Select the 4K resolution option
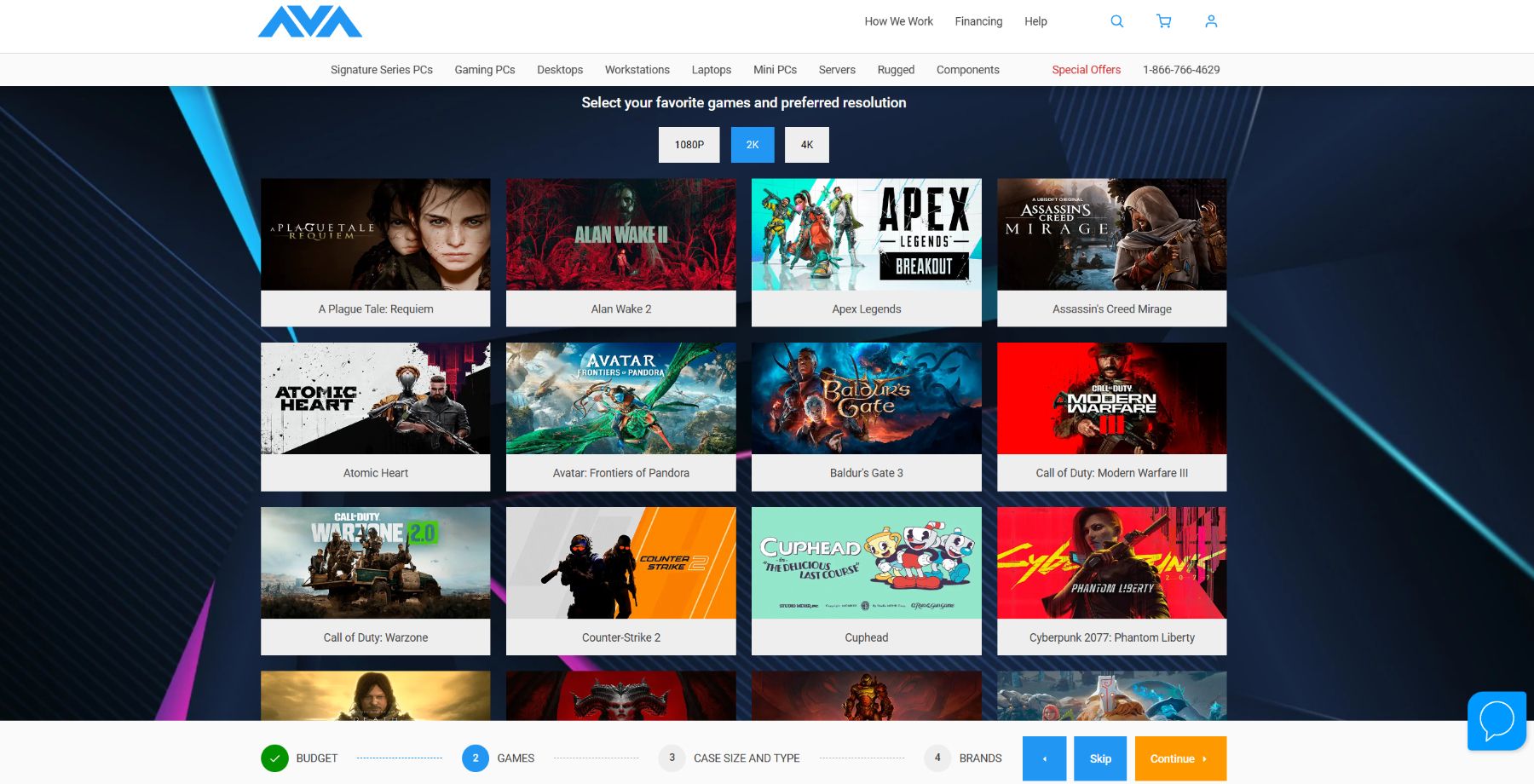The width and height of the screenshot is (1534, 784). click(806, 145)
